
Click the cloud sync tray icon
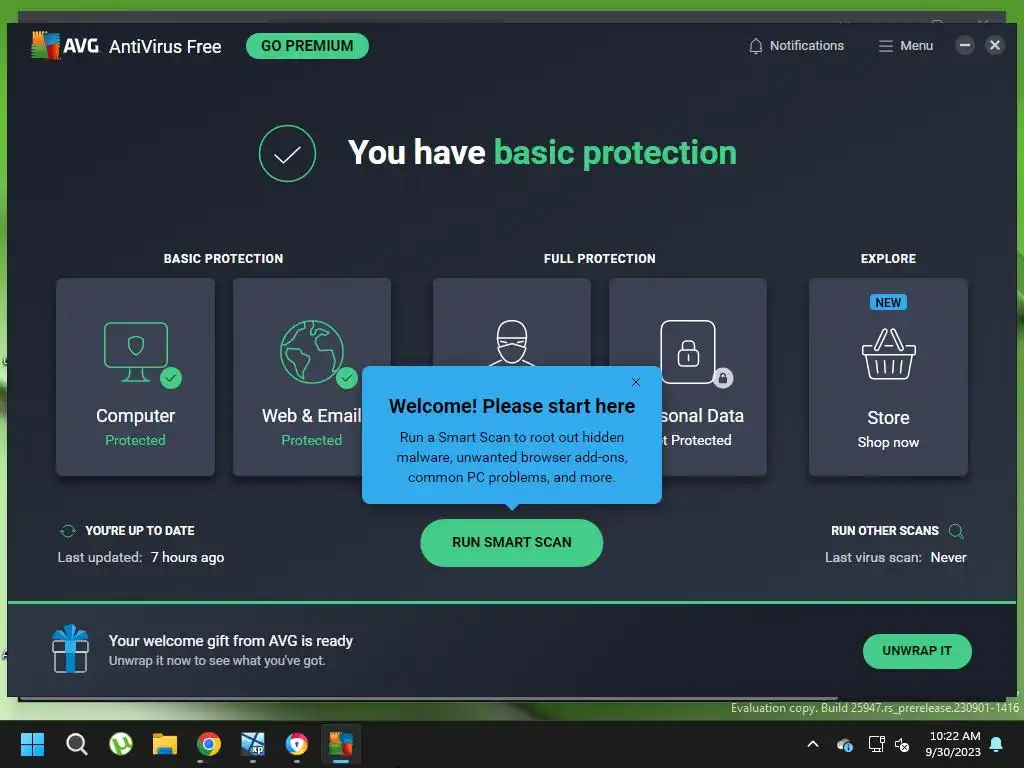coord(844,744)
